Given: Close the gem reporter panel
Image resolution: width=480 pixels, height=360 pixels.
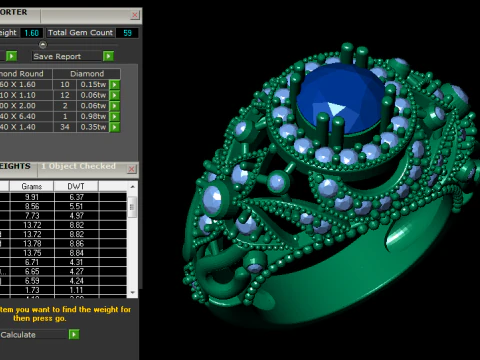Looking at the screenshot, I should click(135, 15).
